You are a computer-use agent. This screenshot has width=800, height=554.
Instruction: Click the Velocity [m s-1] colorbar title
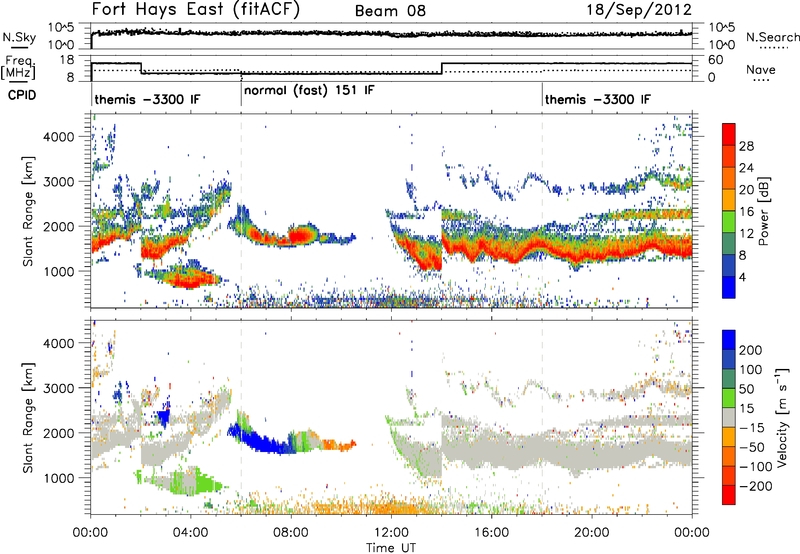pos(781,417)
